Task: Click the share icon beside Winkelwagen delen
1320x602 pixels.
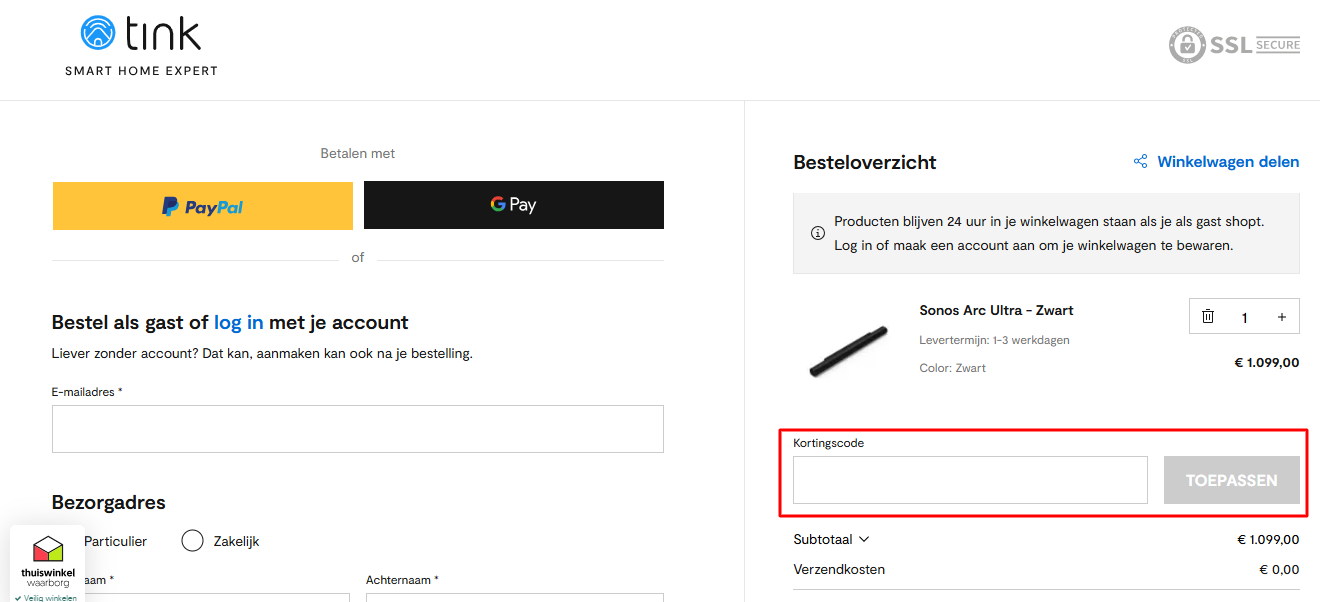Action: [1140, 162]
